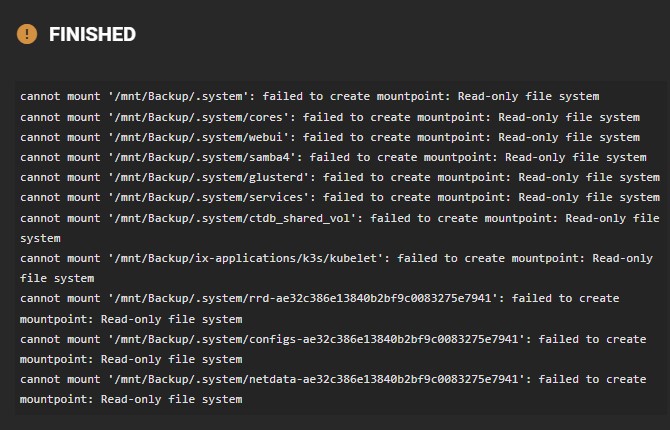Click the '.system/samba4' mount error line
Viewport: 670px width, 430px height.
coord(333,157)
